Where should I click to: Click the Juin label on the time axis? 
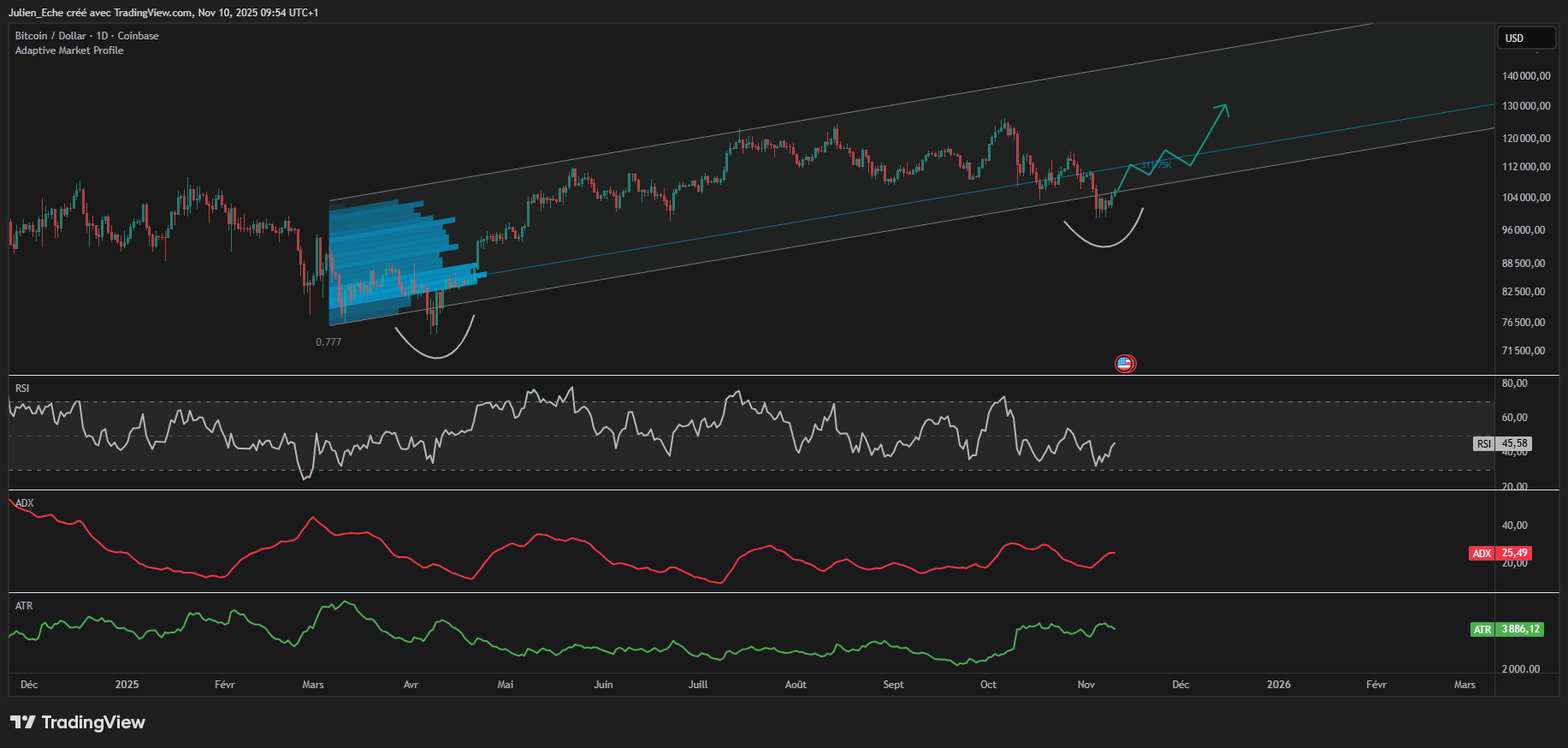[603, 685]
